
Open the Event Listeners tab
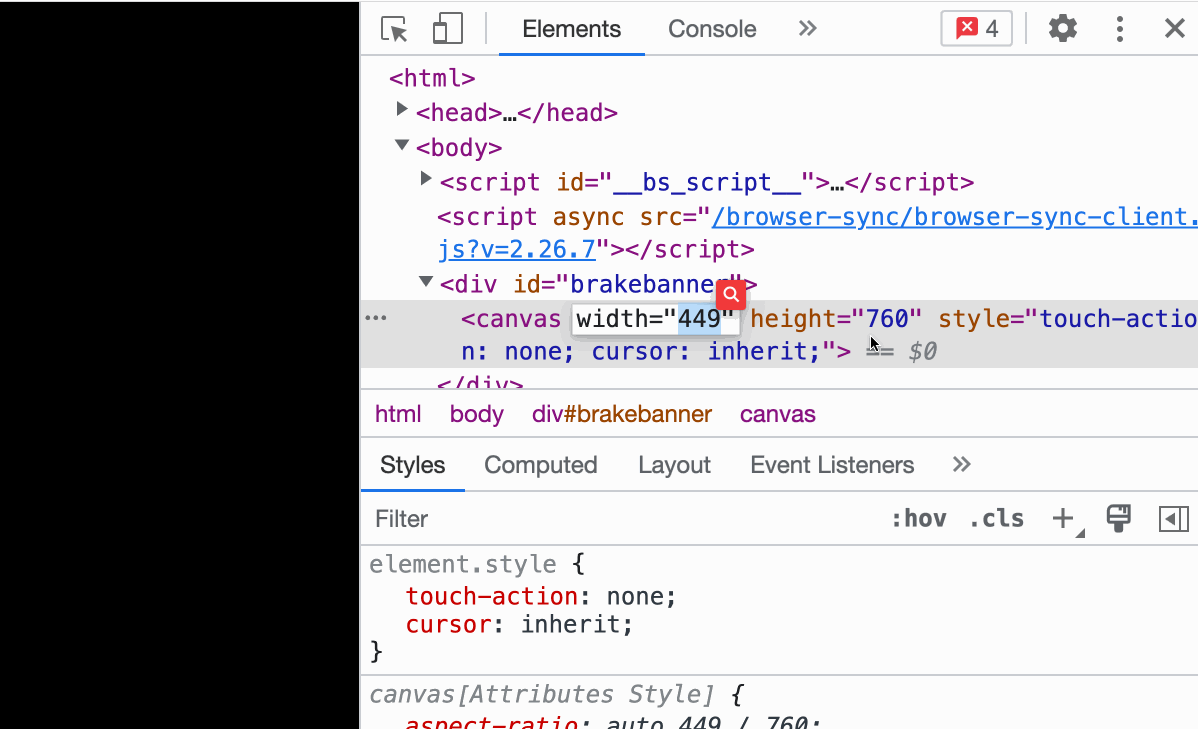pyautogui.click(x=832, y=465)
